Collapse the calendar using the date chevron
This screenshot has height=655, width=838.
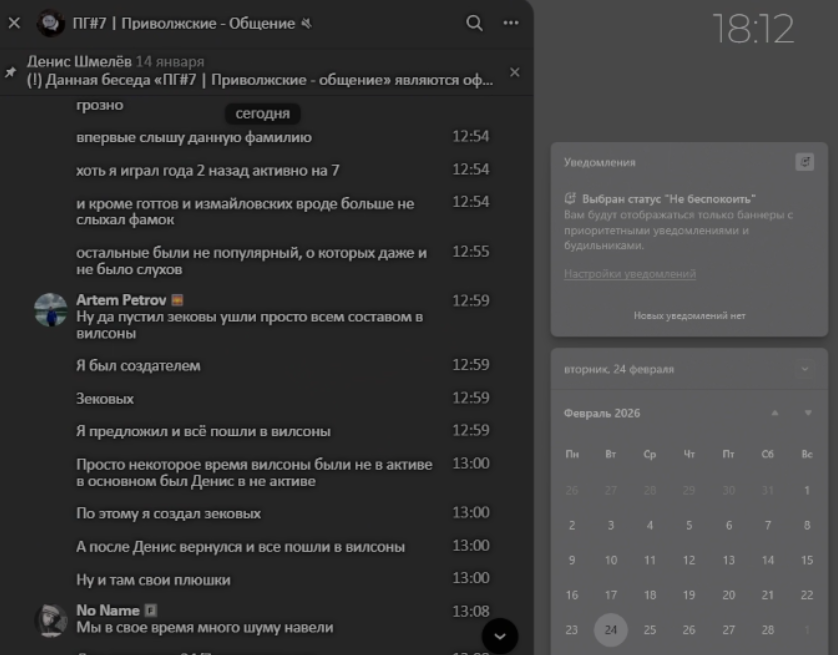(805, 369)
